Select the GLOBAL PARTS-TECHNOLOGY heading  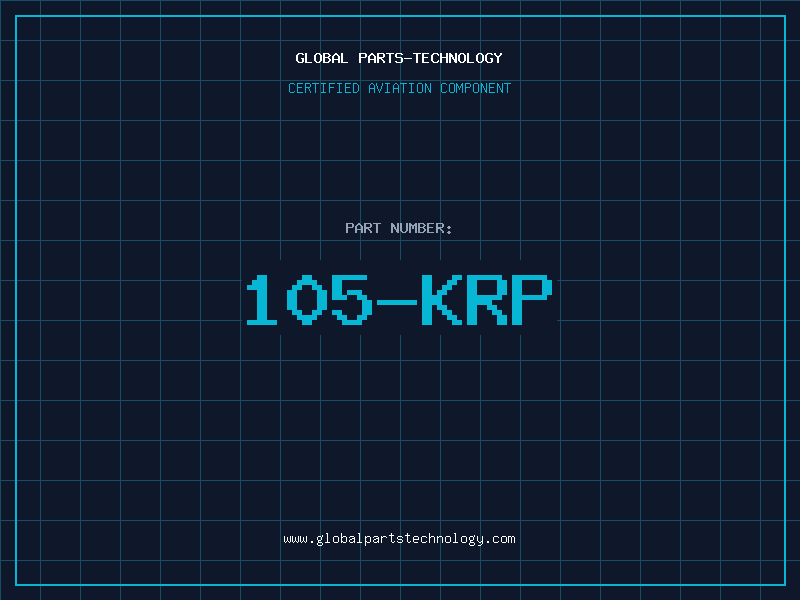(399, 59)
